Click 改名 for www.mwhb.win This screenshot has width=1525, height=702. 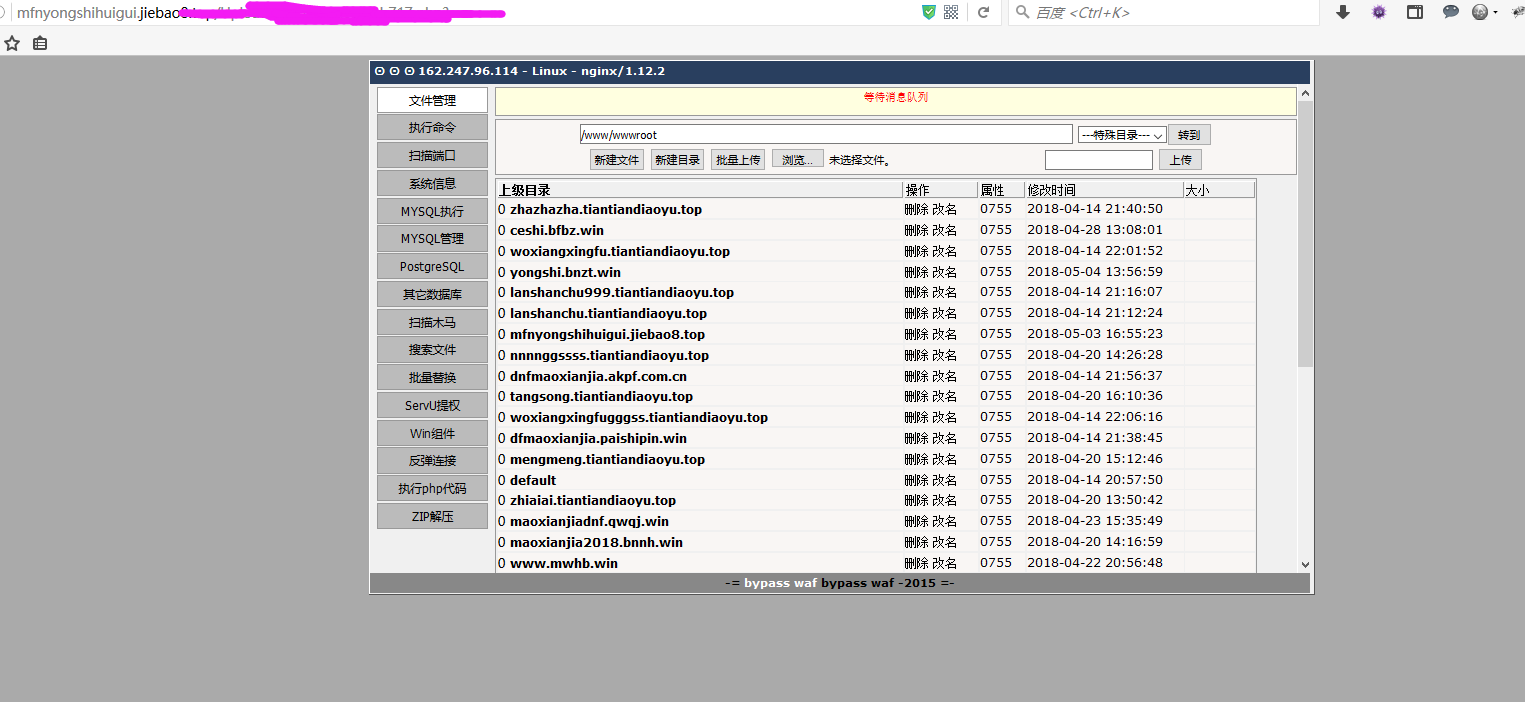pyautogui.click(x=944, y=563)
